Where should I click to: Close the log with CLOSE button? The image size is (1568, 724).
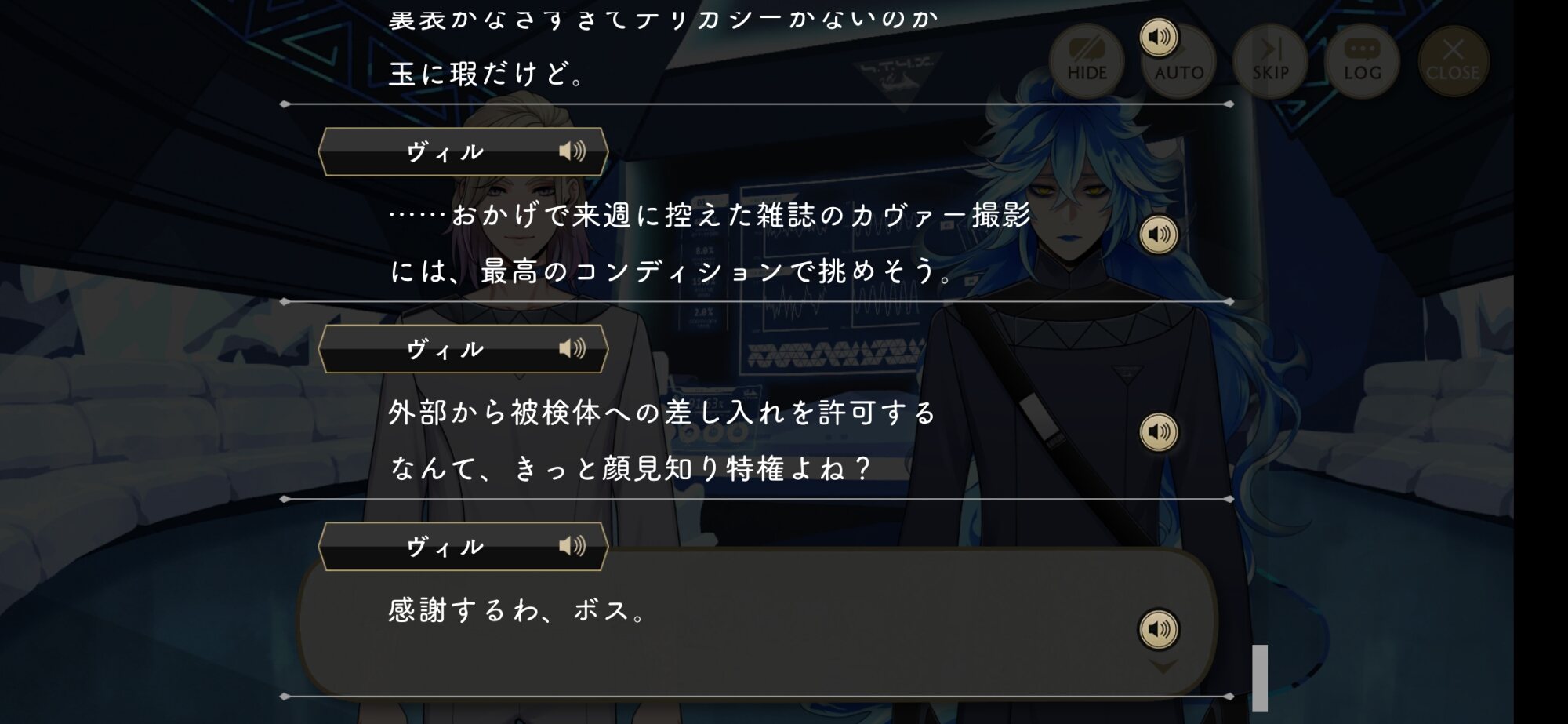(1453, 60)
